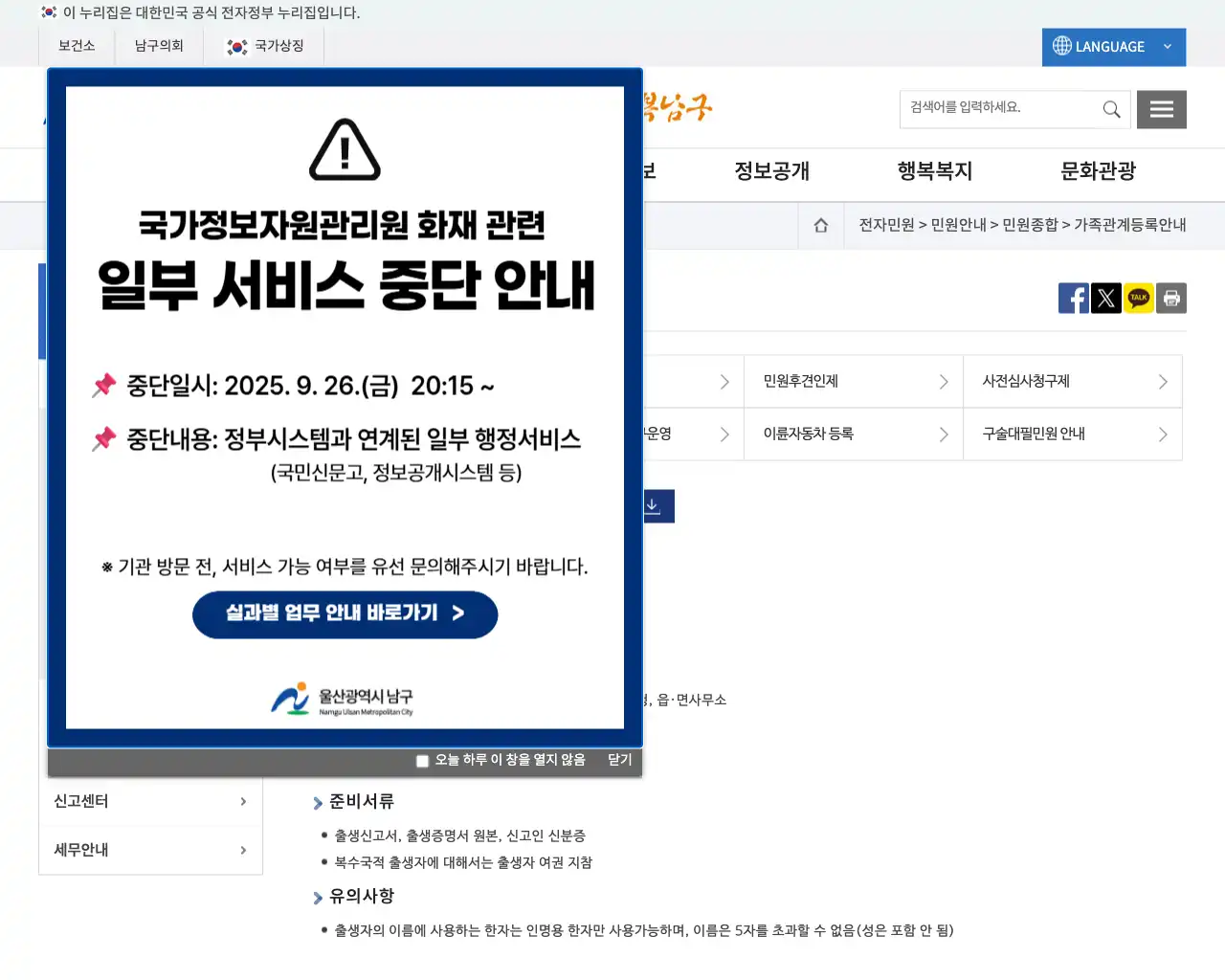Click the globe icon in LANGUAGE button
Image resolution: width=1225 pixels, height=980 pixels.
1062,46
